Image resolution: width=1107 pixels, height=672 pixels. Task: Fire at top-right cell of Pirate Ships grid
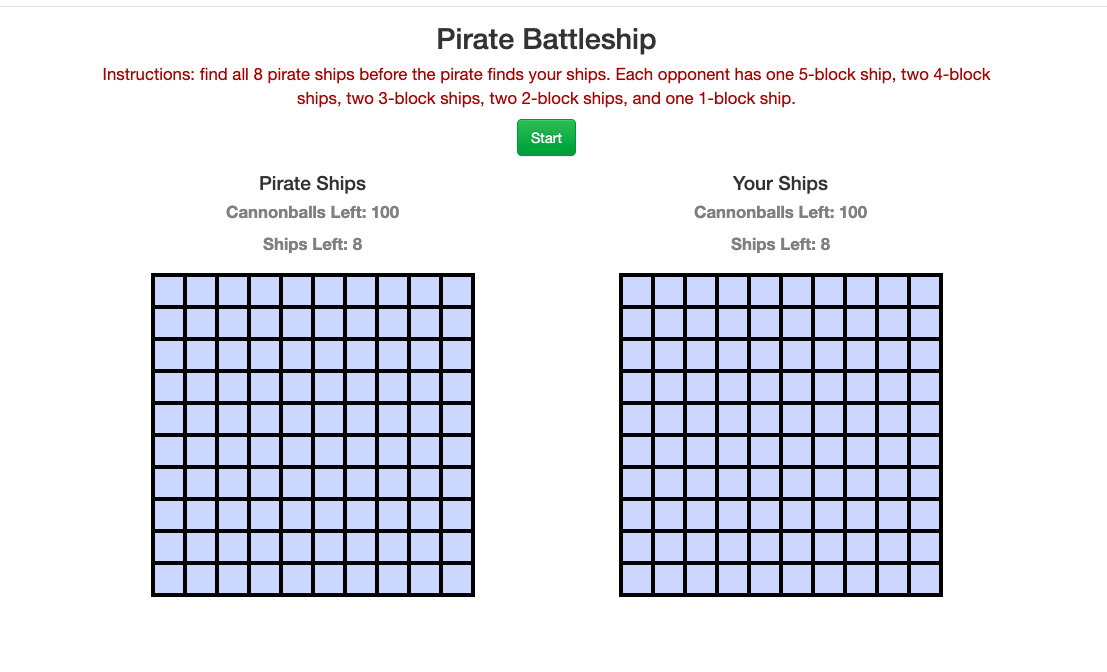[457, 291]
